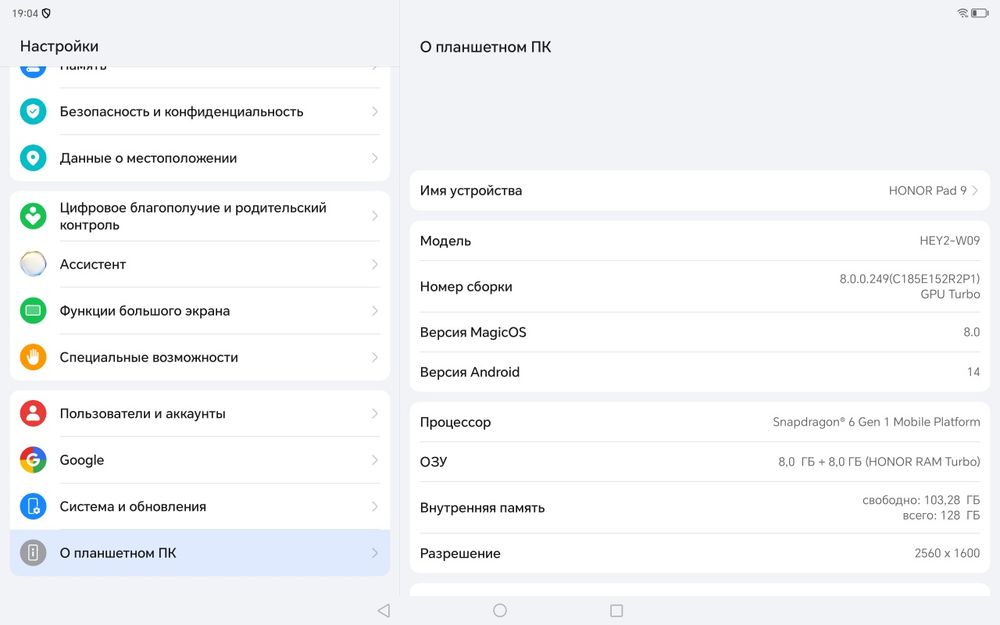1000x625 pixels.
Task: Tap the свободно: 103,28 ГБ value
Action: [921, 500]
